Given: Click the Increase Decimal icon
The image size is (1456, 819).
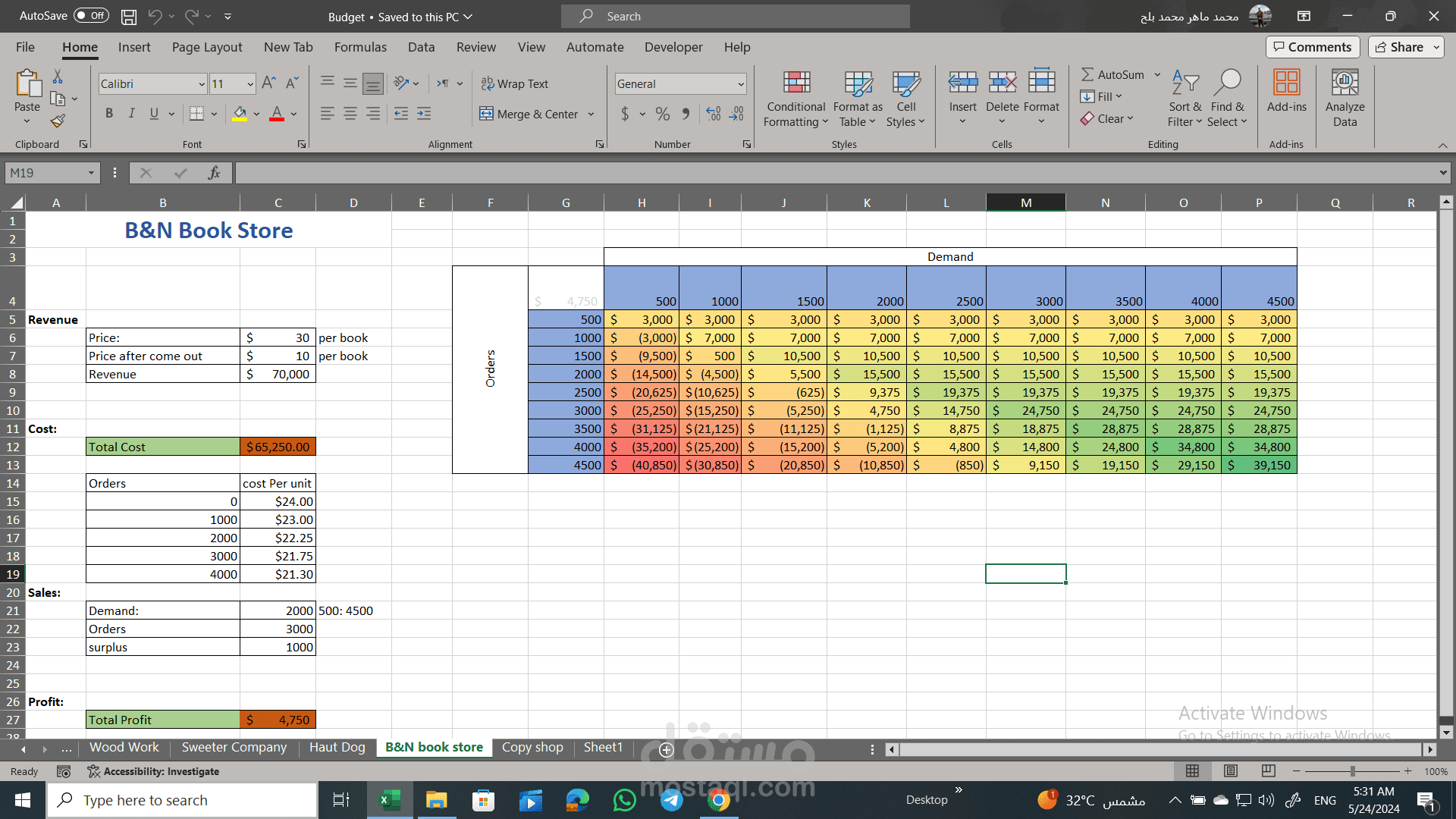Looking at the screenshot, I should (x=713, y=114).
